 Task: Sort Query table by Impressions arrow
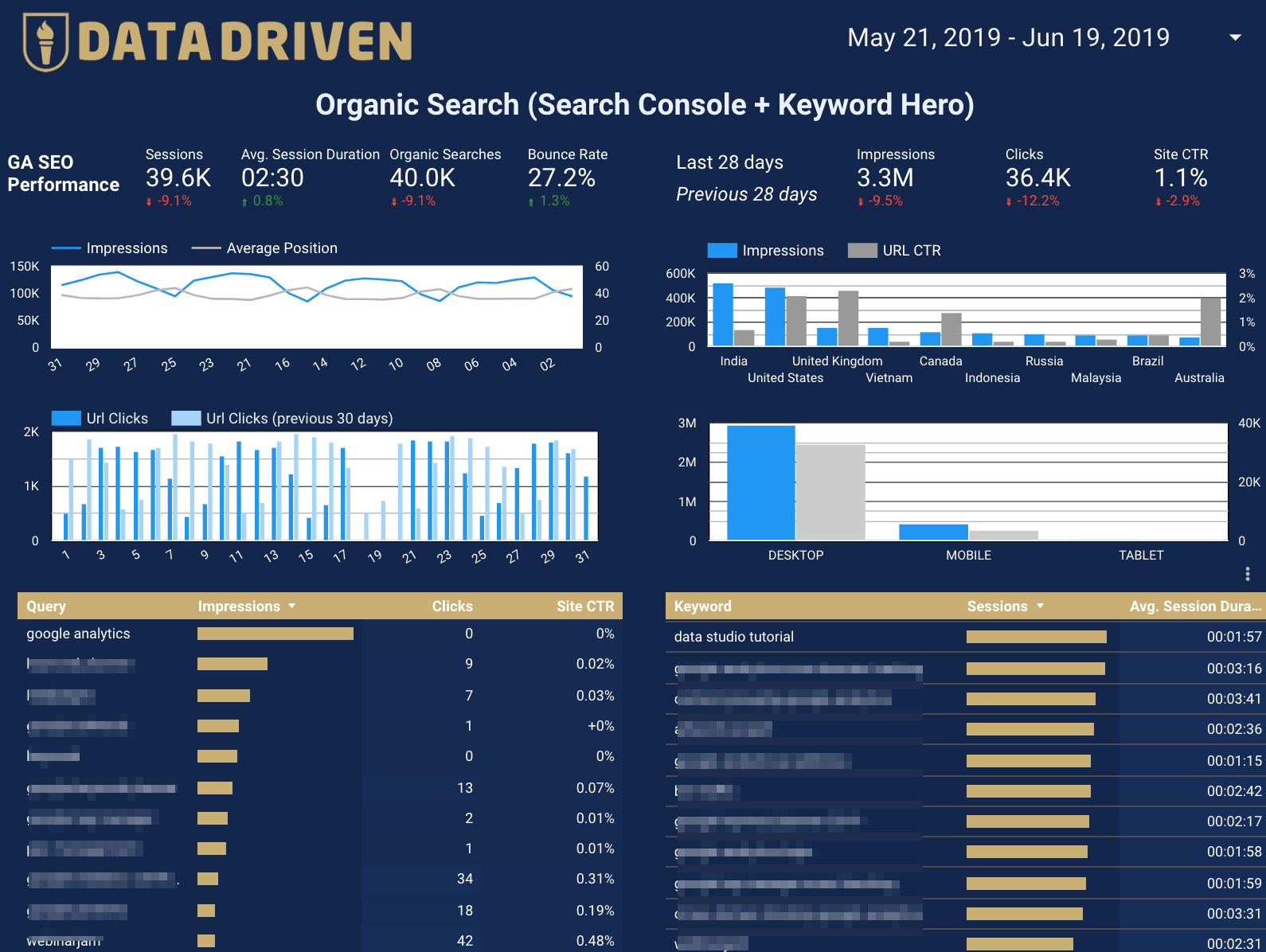point(291,607)
